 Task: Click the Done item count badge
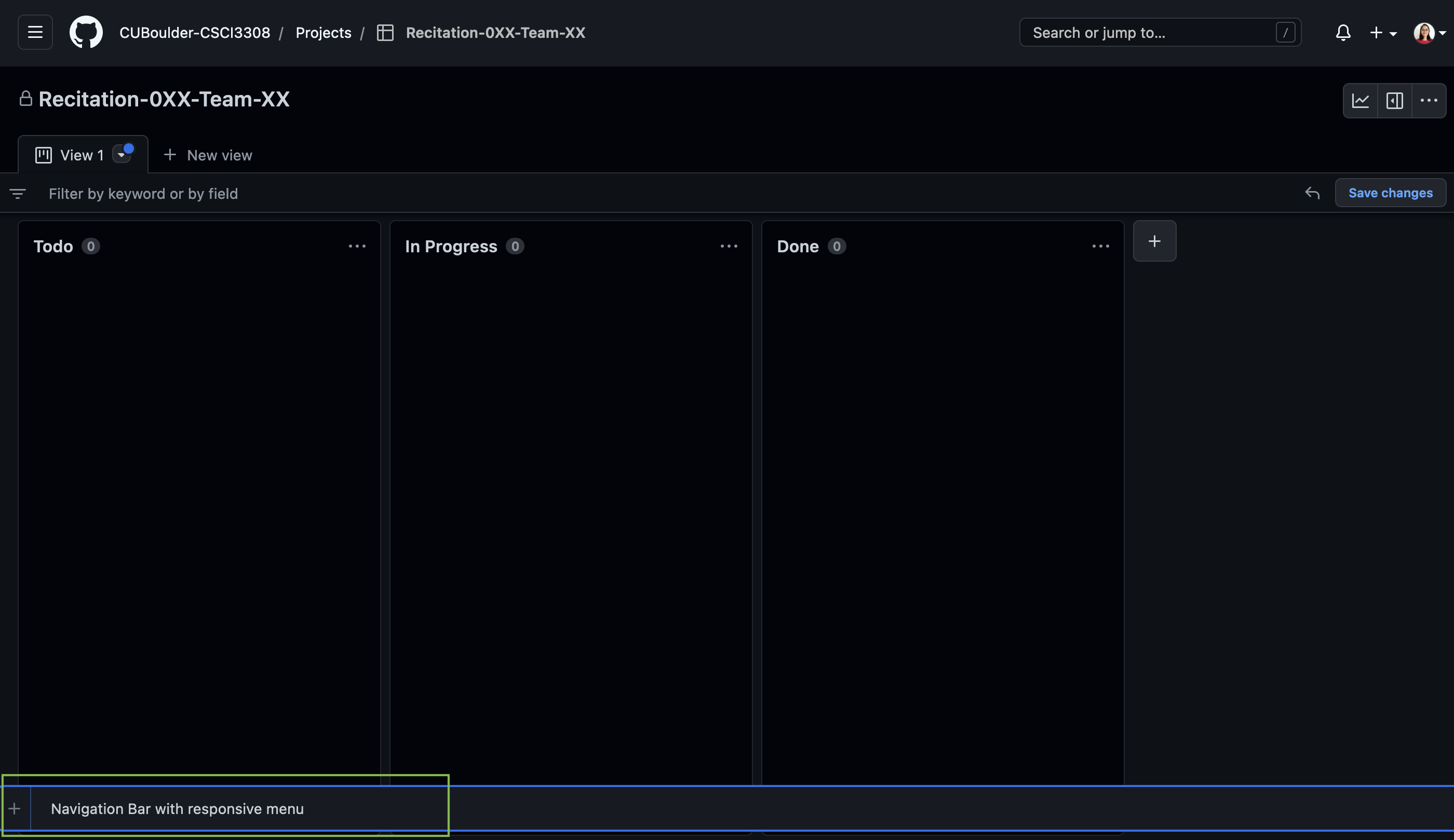click(837, 247)
